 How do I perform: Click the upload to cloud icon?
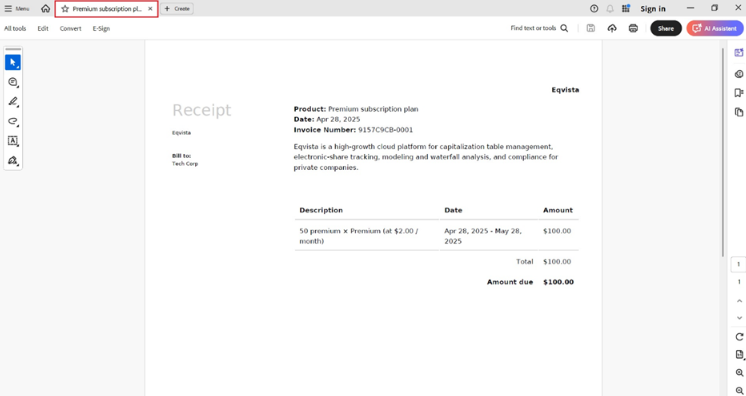[x=612, y=29]
